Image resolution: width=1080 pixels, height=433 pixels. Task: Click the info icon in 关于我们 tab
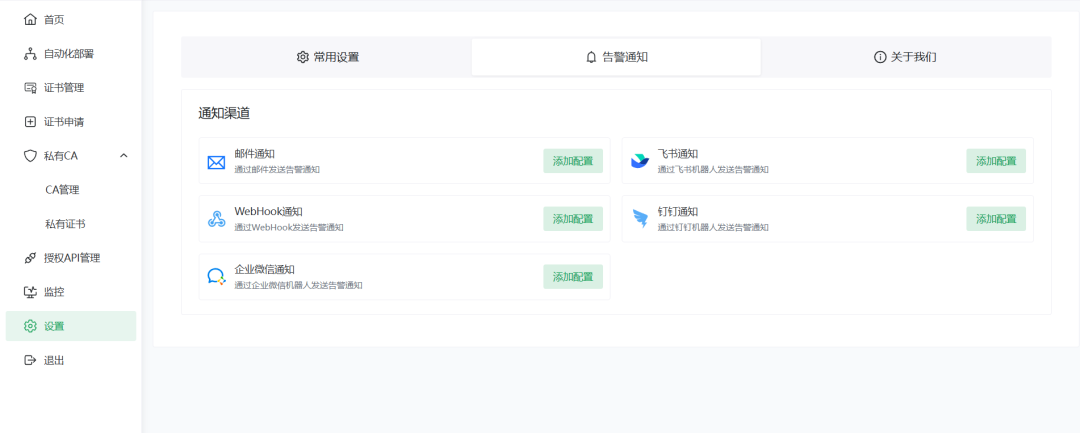click(x=880, y=57)
